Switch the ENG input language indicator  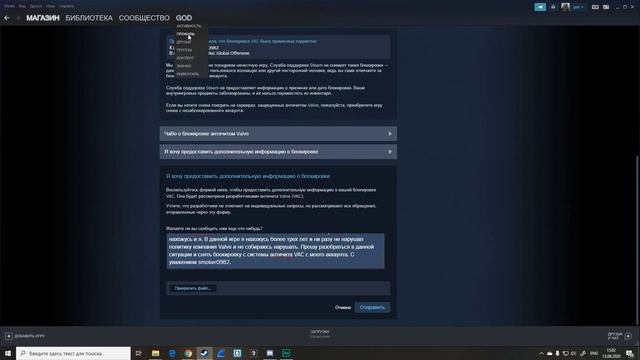594,353
